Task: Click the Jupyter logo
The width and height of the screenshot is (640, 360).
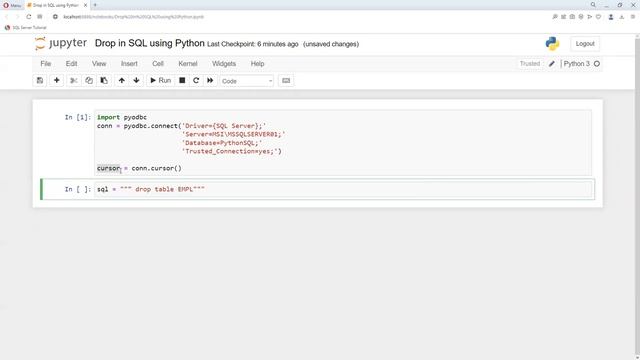Action: [x=61, y=43]
